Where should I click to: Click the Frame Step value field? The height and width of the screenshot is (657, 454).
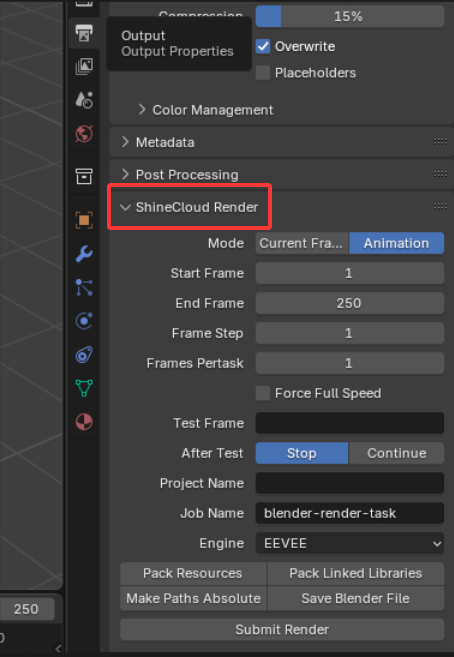[x=350, y=333]
